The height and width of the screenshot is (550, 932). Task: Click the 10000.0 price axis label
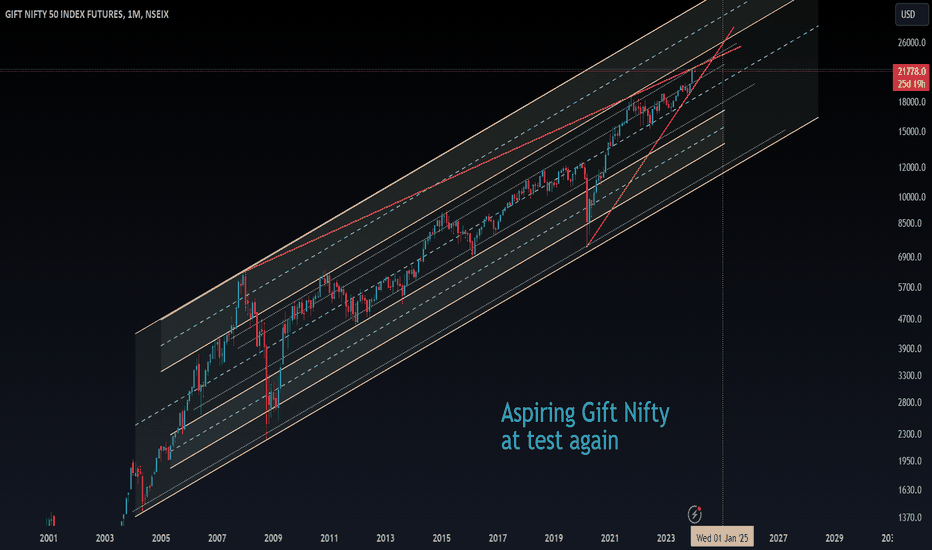tap(912, 197)
